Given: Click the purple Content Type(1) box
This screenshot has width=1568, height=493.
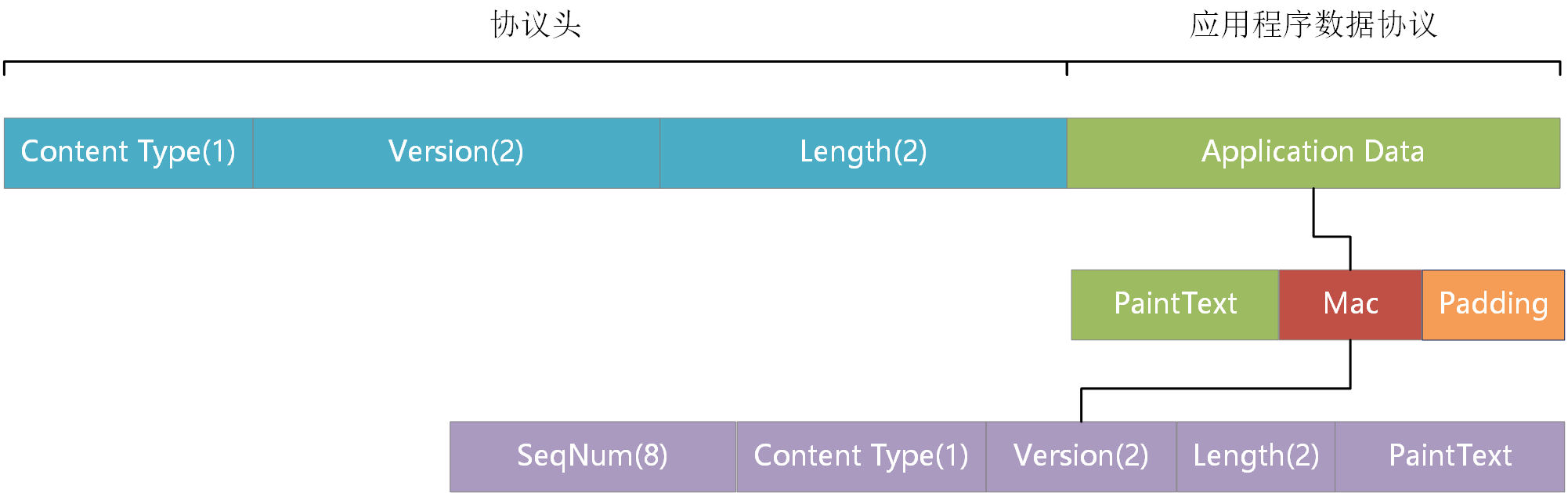Looking at the screenshot, I should tap(861, 456).
